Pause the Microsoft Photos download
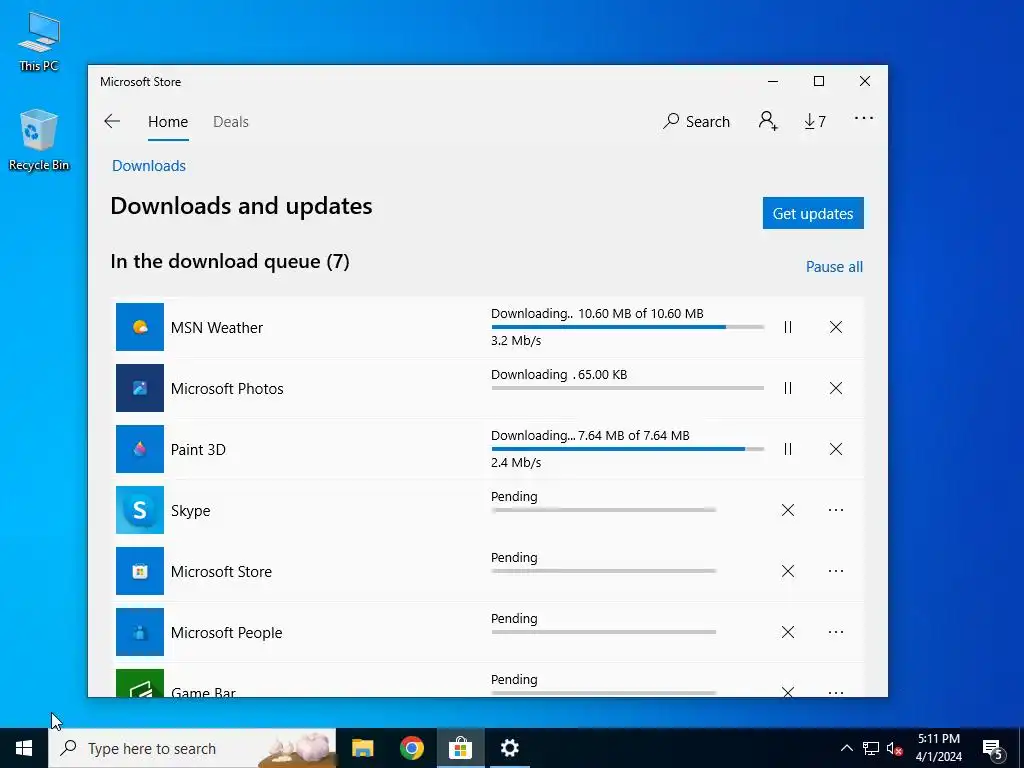Screen dimensions: 1024x768 click(788, 388)
